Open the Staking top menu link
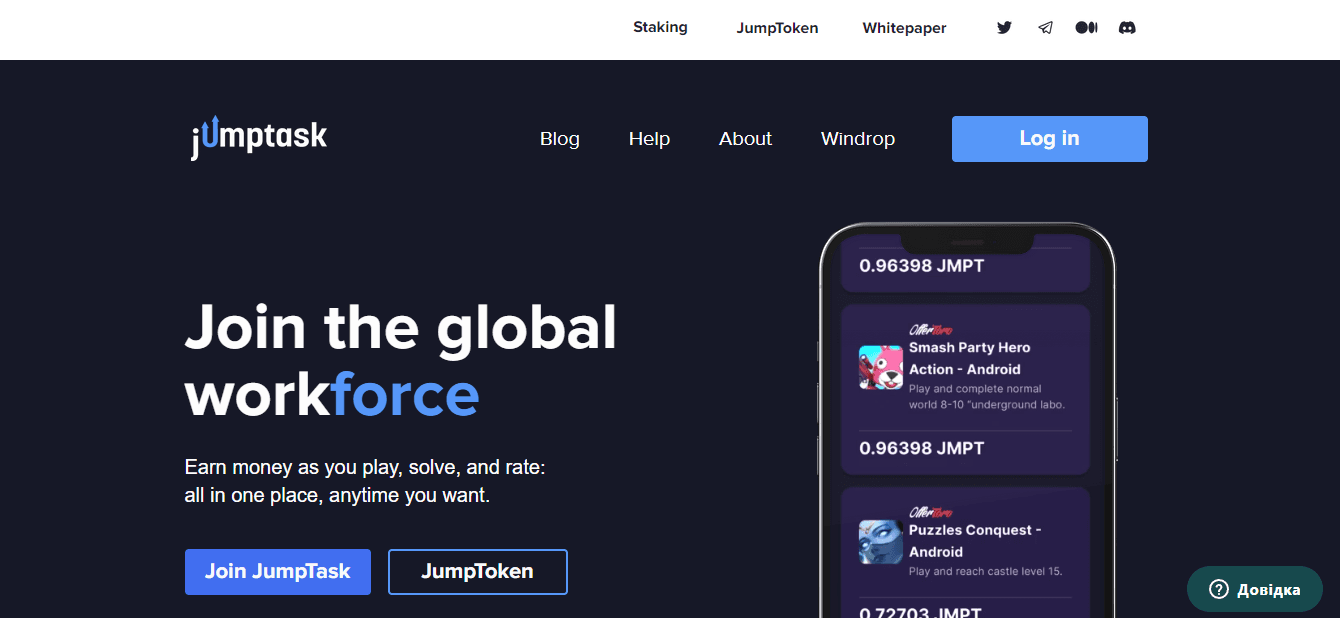 (x=660, y=27)
